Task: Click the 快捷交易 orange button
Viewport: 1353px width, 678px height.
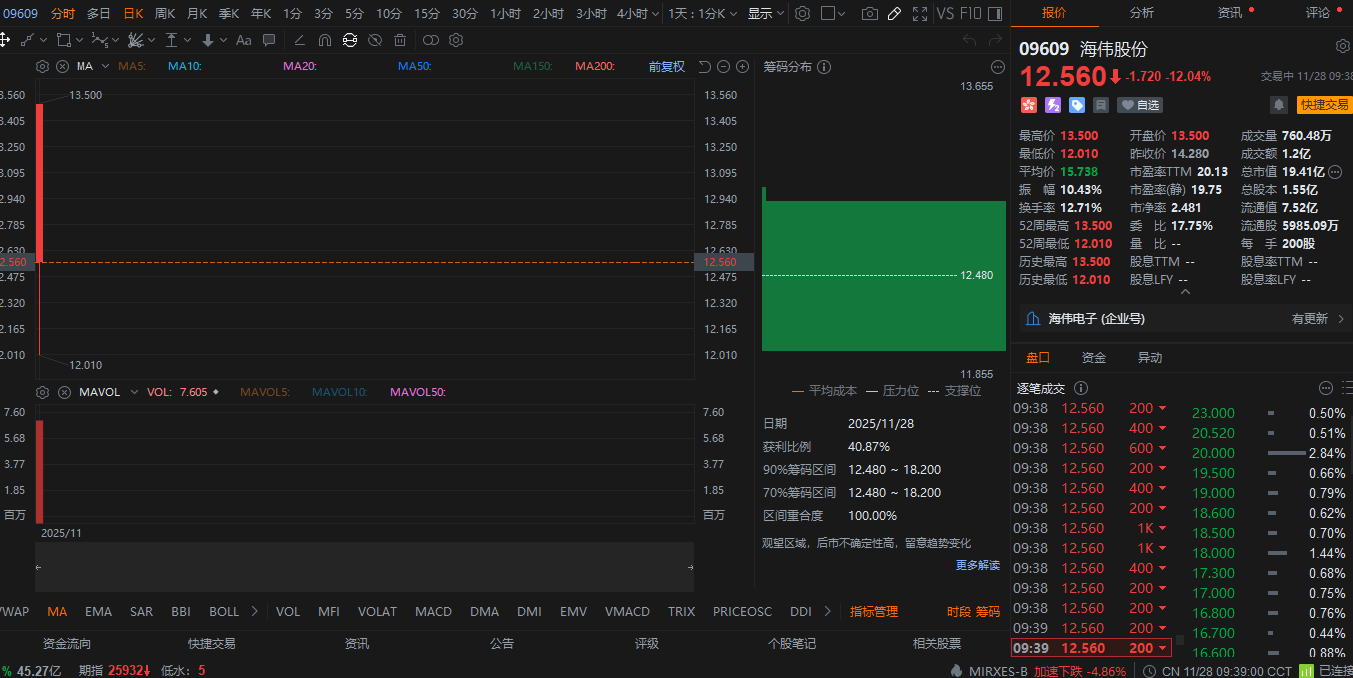Action: (1323, 105)
